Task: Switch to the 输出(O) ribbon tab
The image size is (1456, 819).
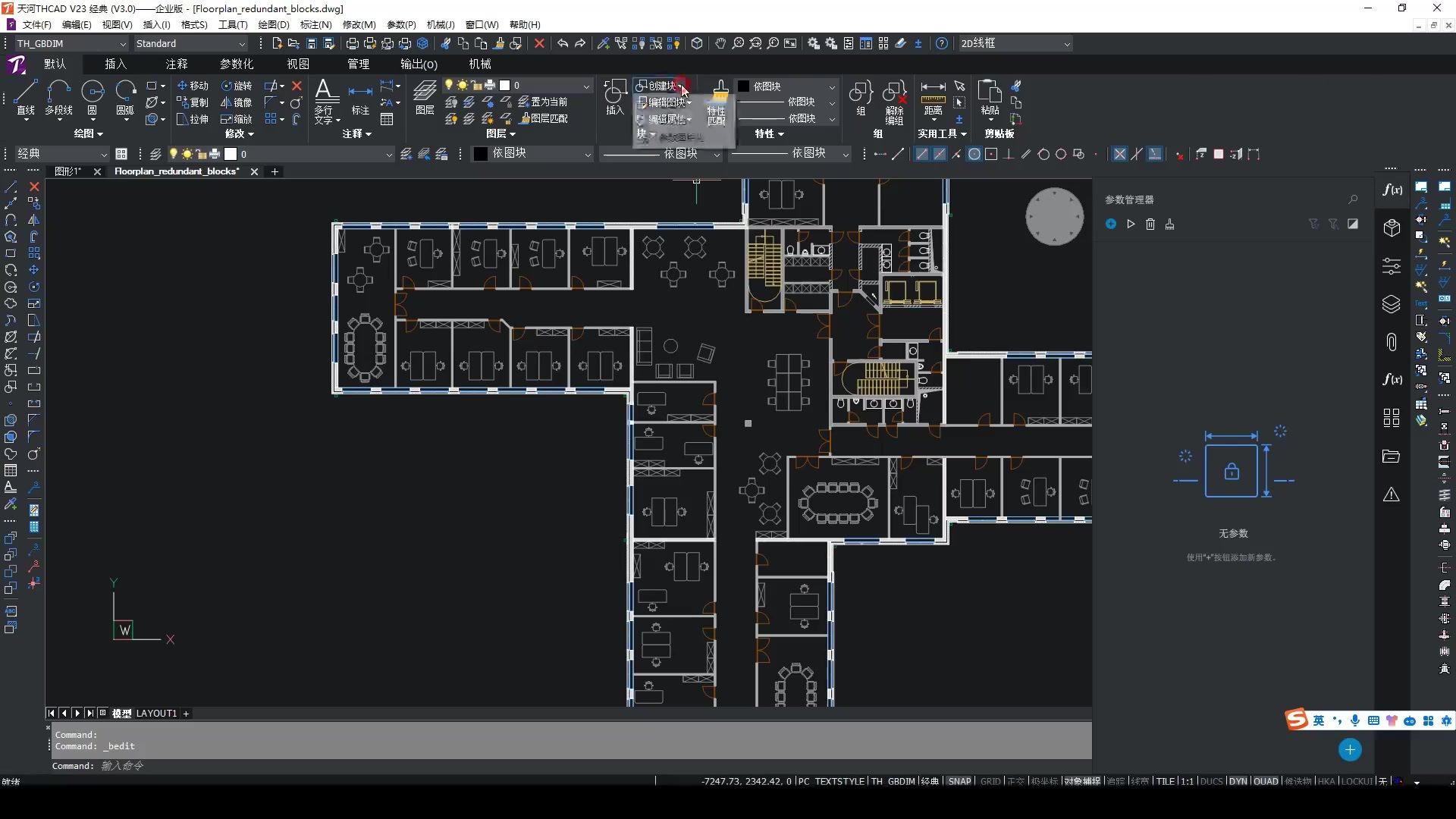Action: 419,64
